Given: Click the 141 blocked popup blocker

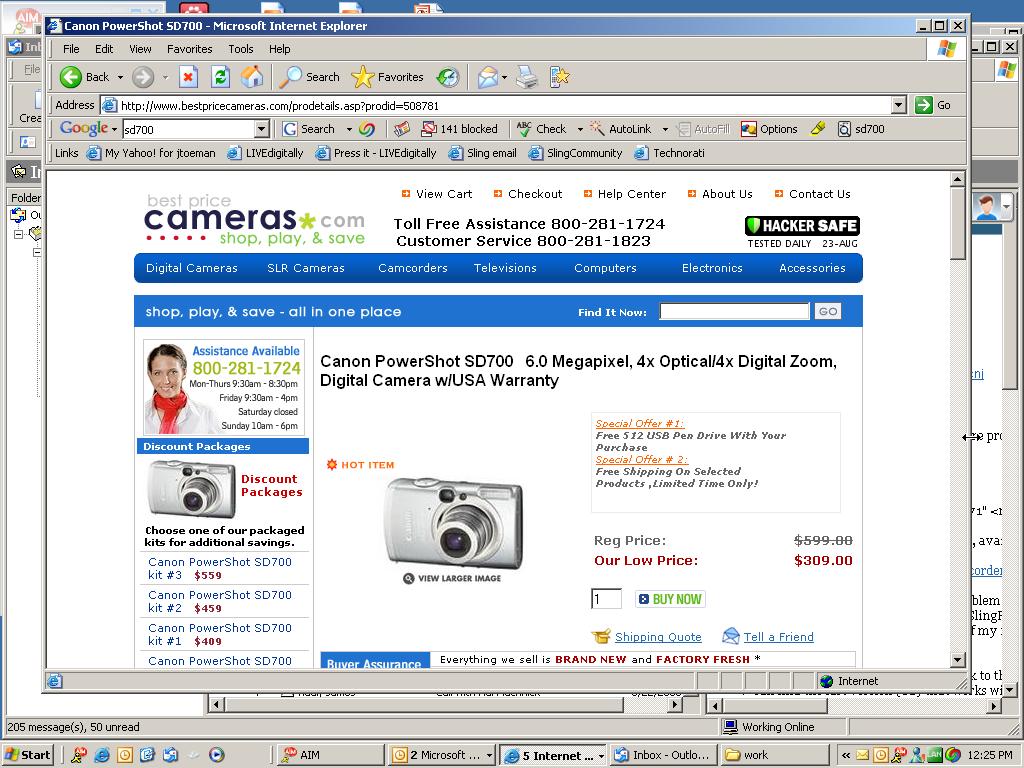Looking at the screenshot, I should click(459, 129).
